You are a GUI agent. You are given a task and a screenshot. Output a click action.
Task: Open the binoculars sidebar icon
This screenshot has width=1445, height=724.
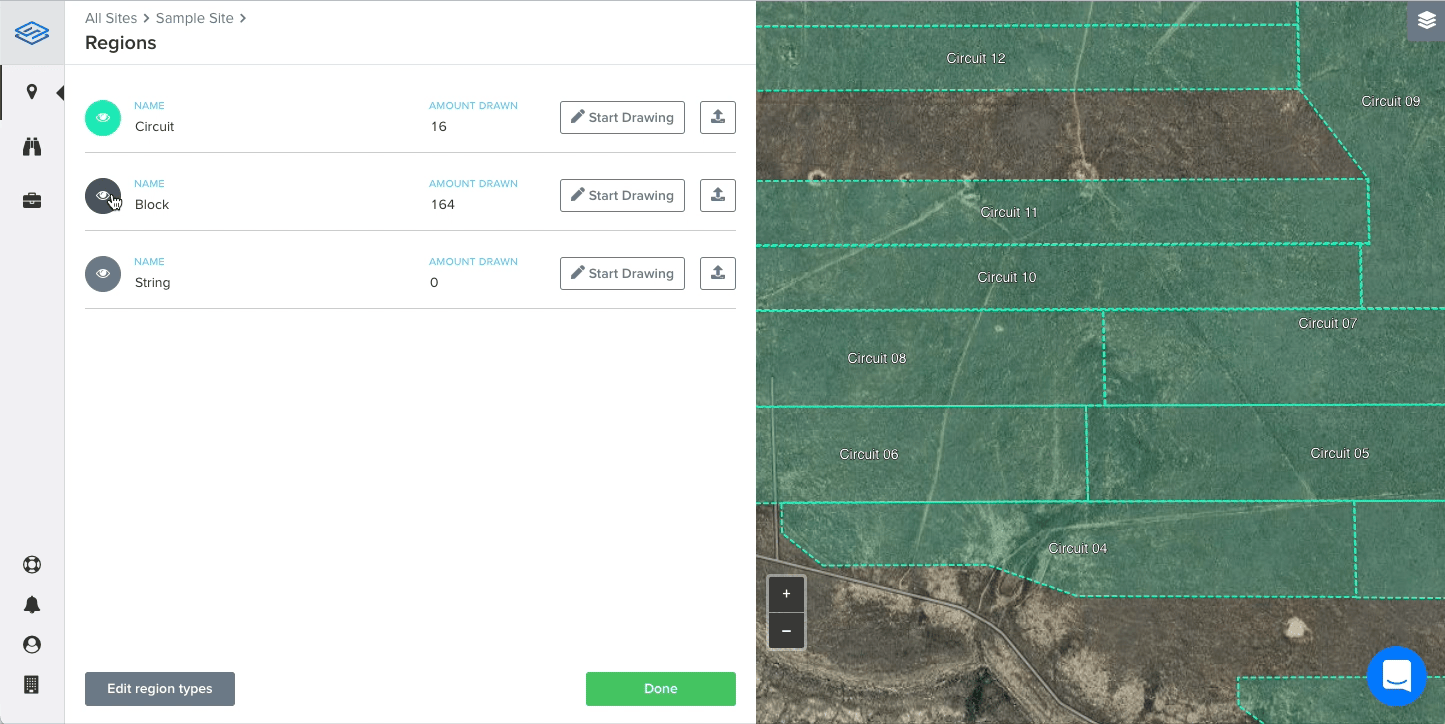32,147
